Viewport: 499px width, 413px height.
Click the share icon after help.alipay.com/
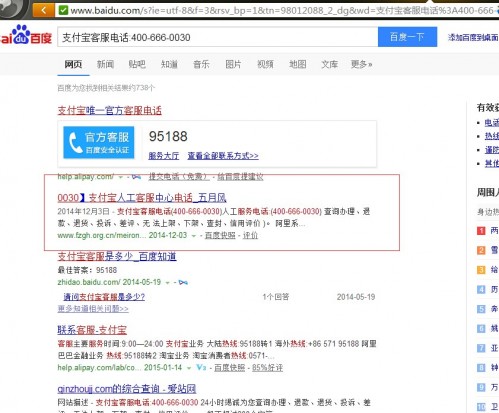point(136,177)
